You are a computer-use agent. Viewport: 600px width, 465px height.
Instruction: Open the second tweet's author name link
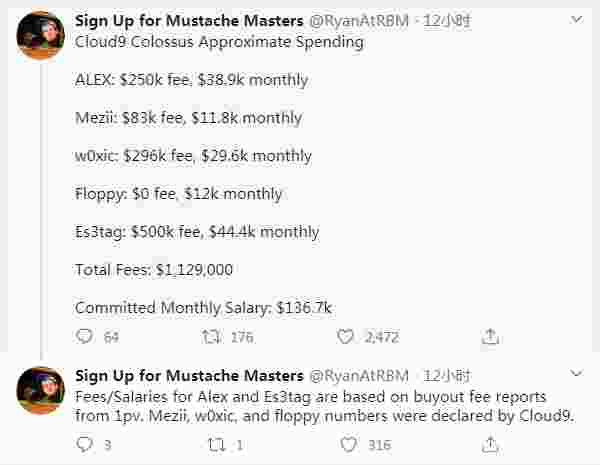click(x=189, y=376)
